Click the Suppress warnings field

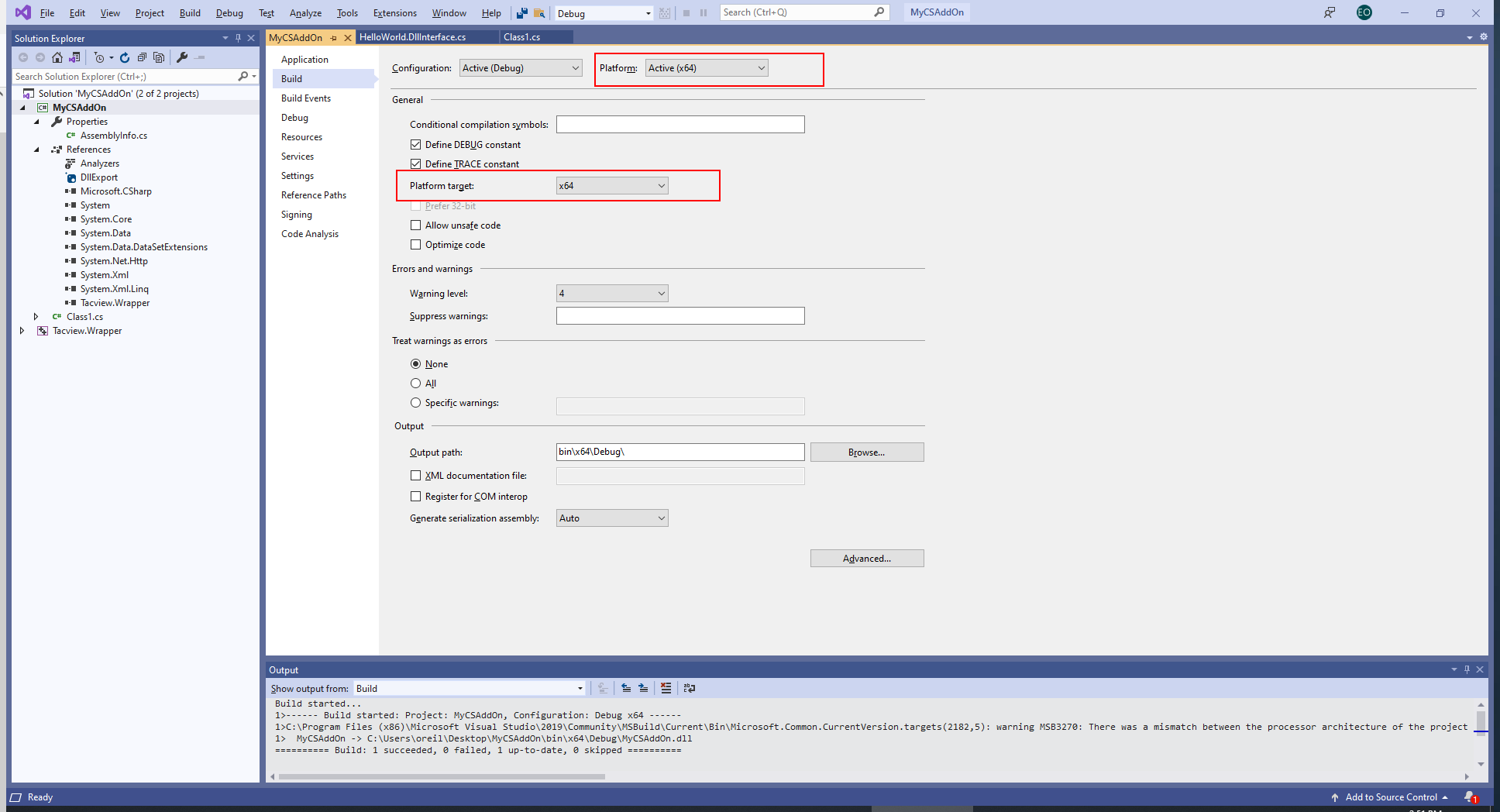680,316
